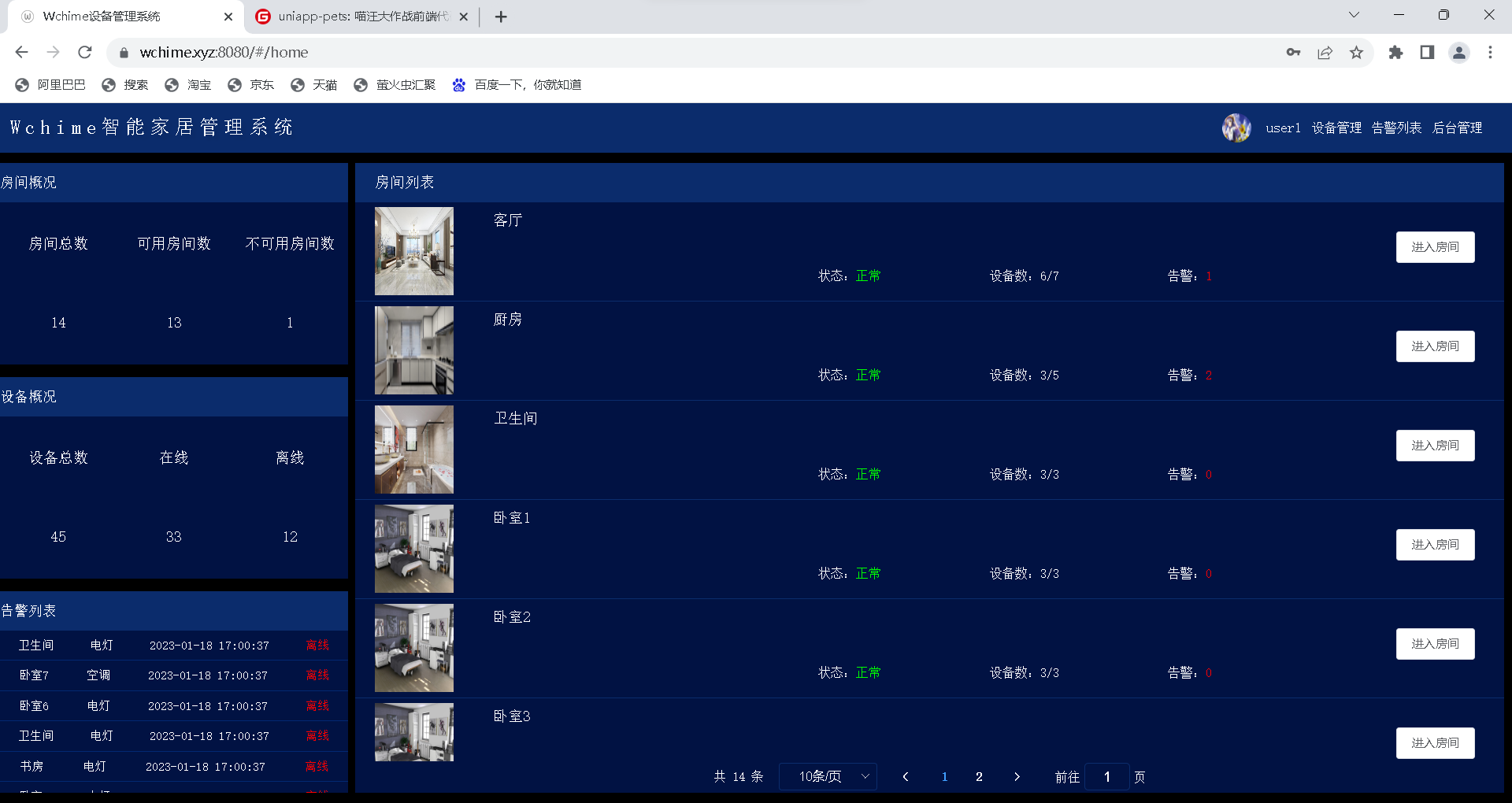Open the 京东 bookmark

click(x=251, y=85)
